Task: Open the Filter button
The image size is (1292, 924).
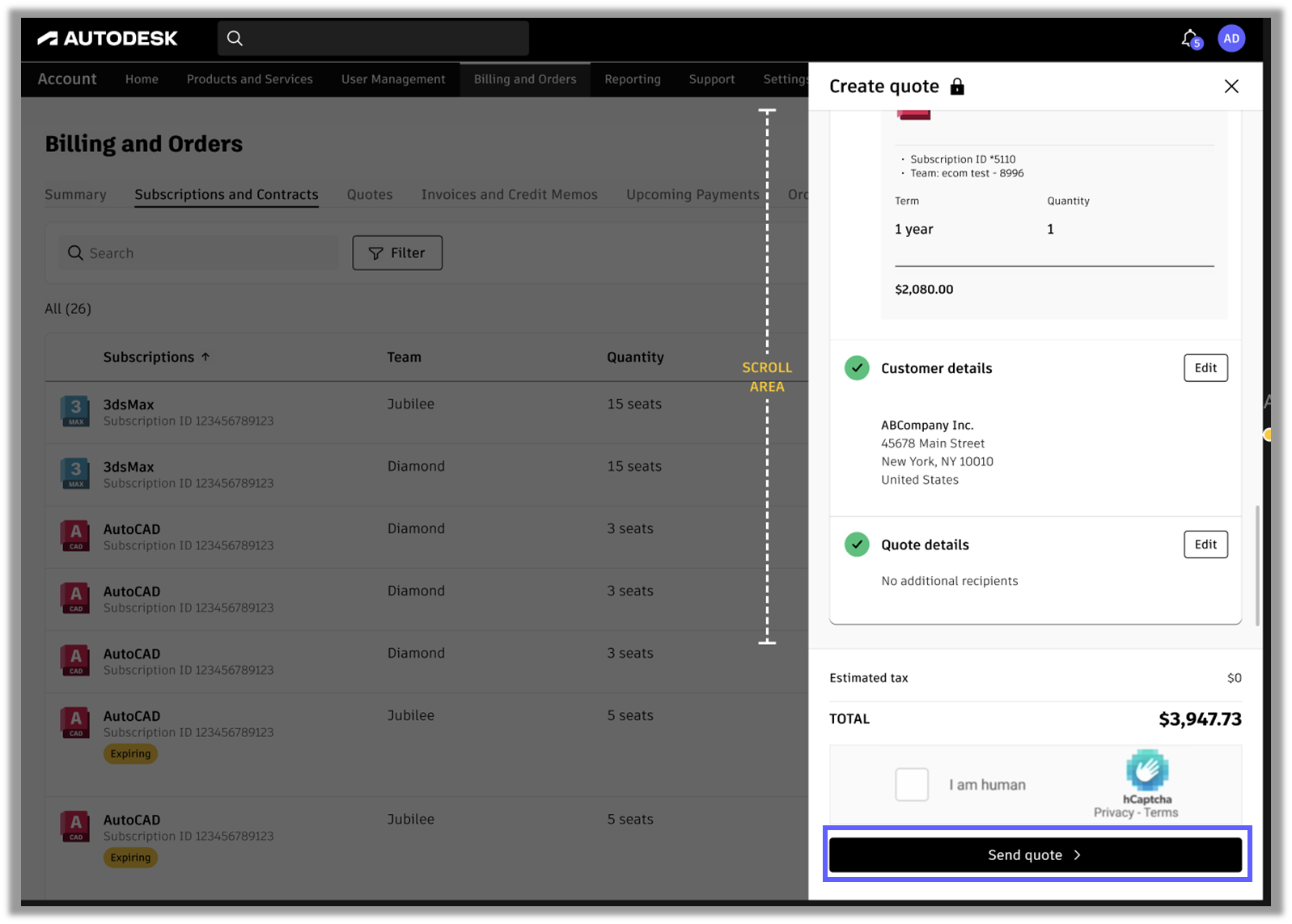Action: [x=397, y=253]
